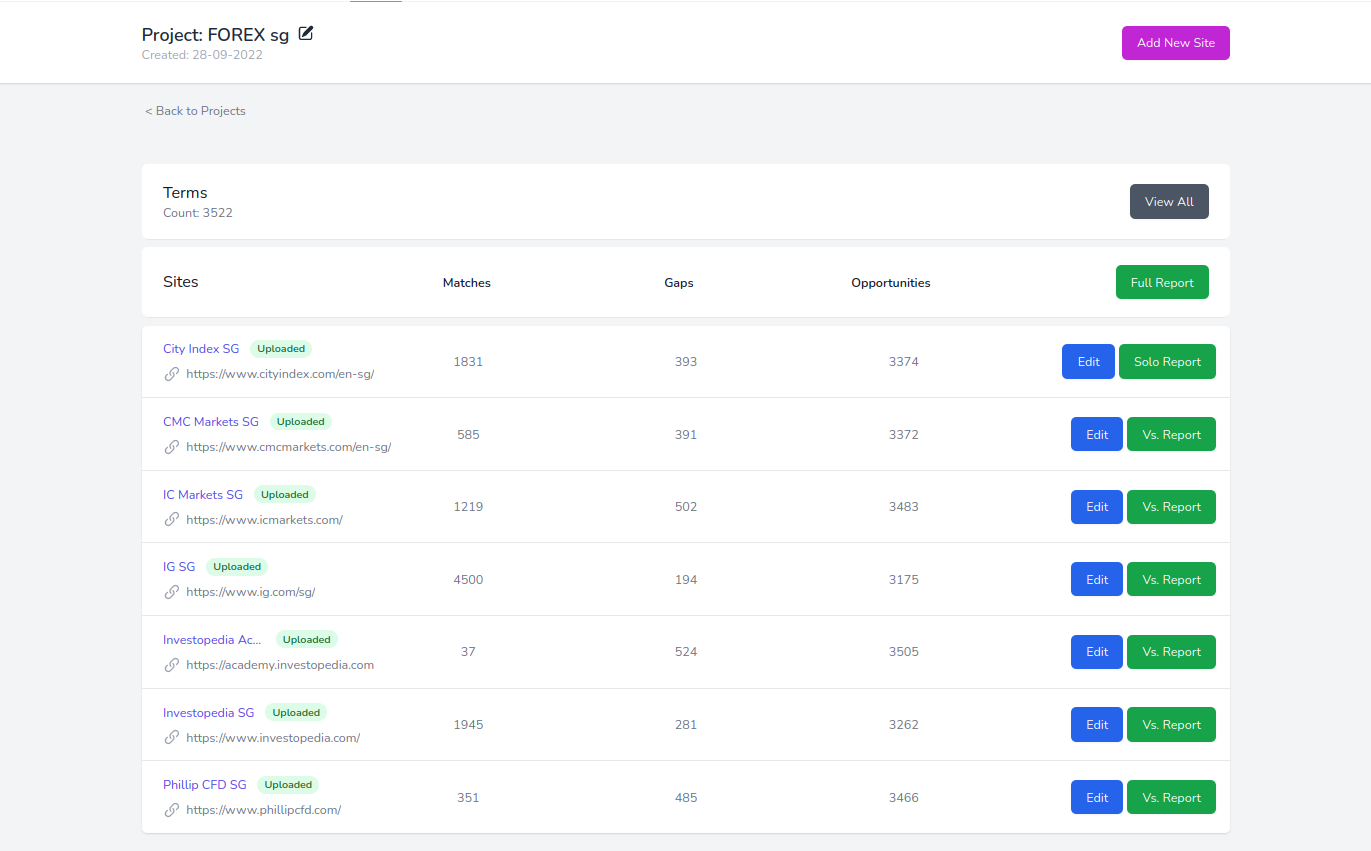Open the Phillip CFD SG site name

(x=205, y=785)
